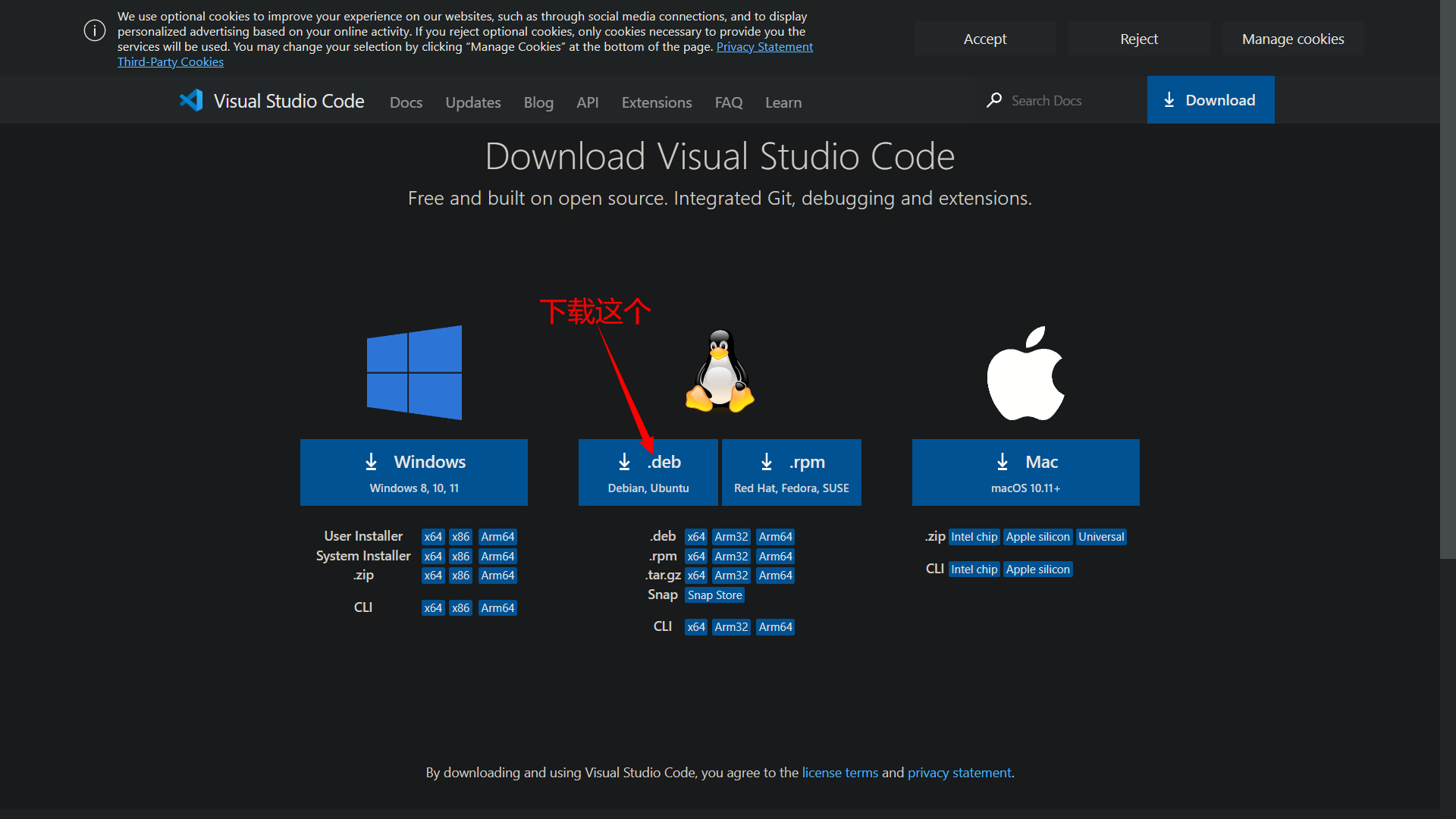
Task: Click the info icon in the cookie banner
Action: click(94, 30)
